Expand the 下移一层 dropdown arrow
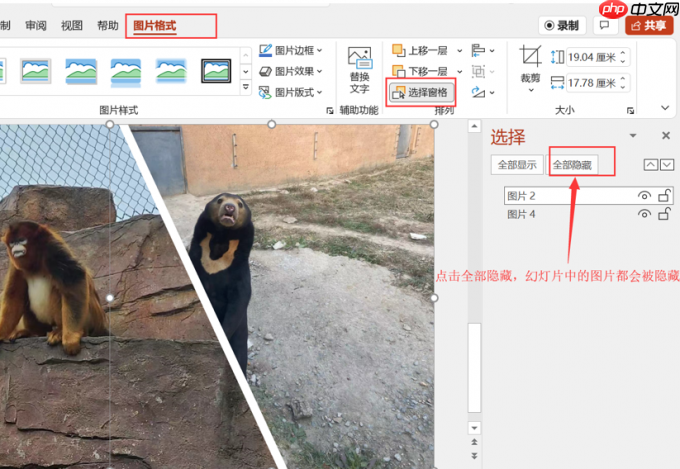Screen dimensions: 680x469 459,72
